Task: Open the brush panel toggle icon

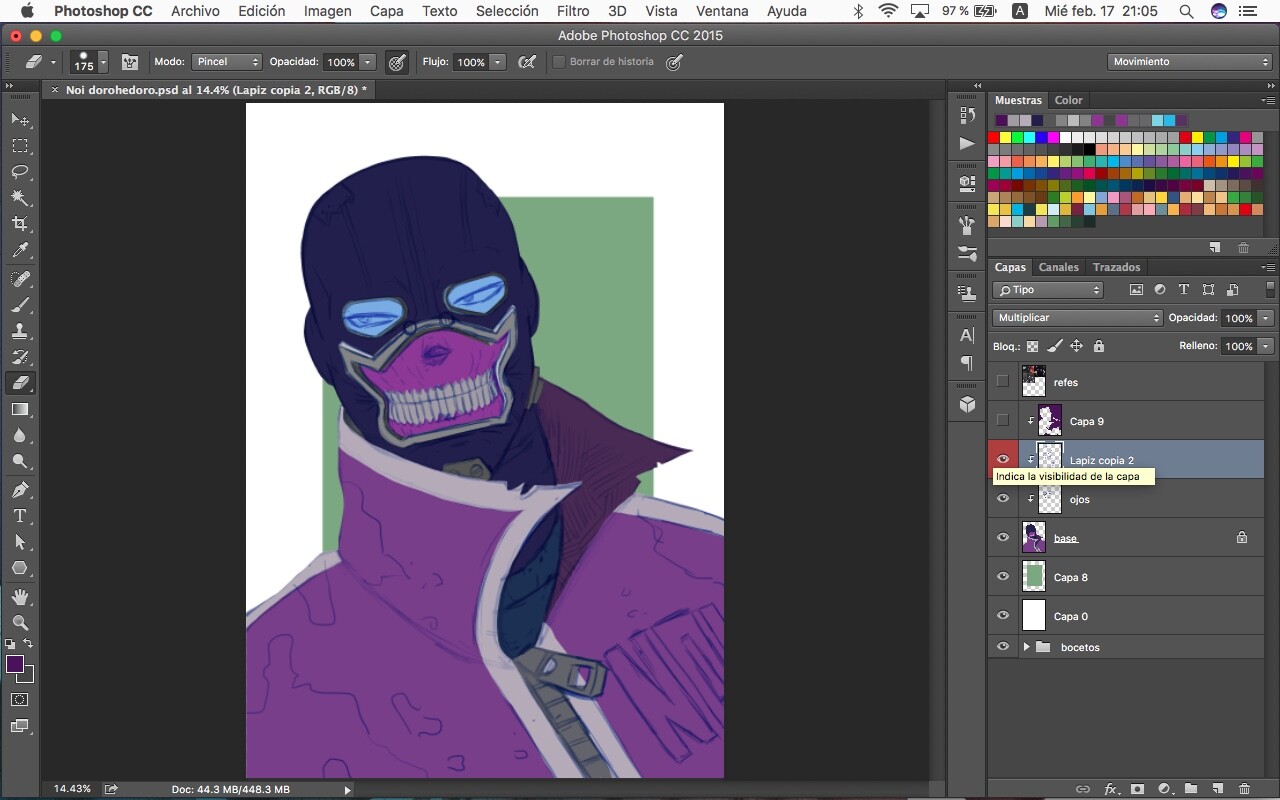Action: (x=130, y=62)
